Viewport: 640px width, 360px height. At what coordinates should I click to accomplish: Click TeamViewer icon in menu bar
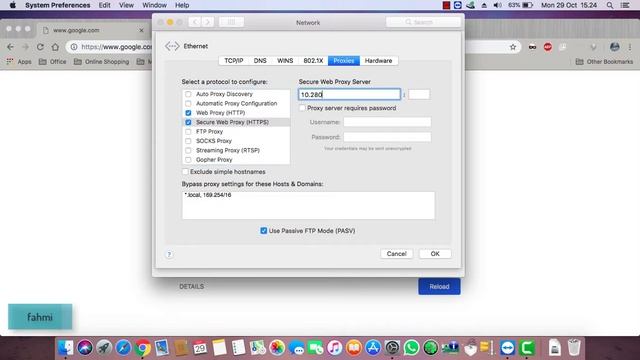pyautogui.click(x=458, y=5)
